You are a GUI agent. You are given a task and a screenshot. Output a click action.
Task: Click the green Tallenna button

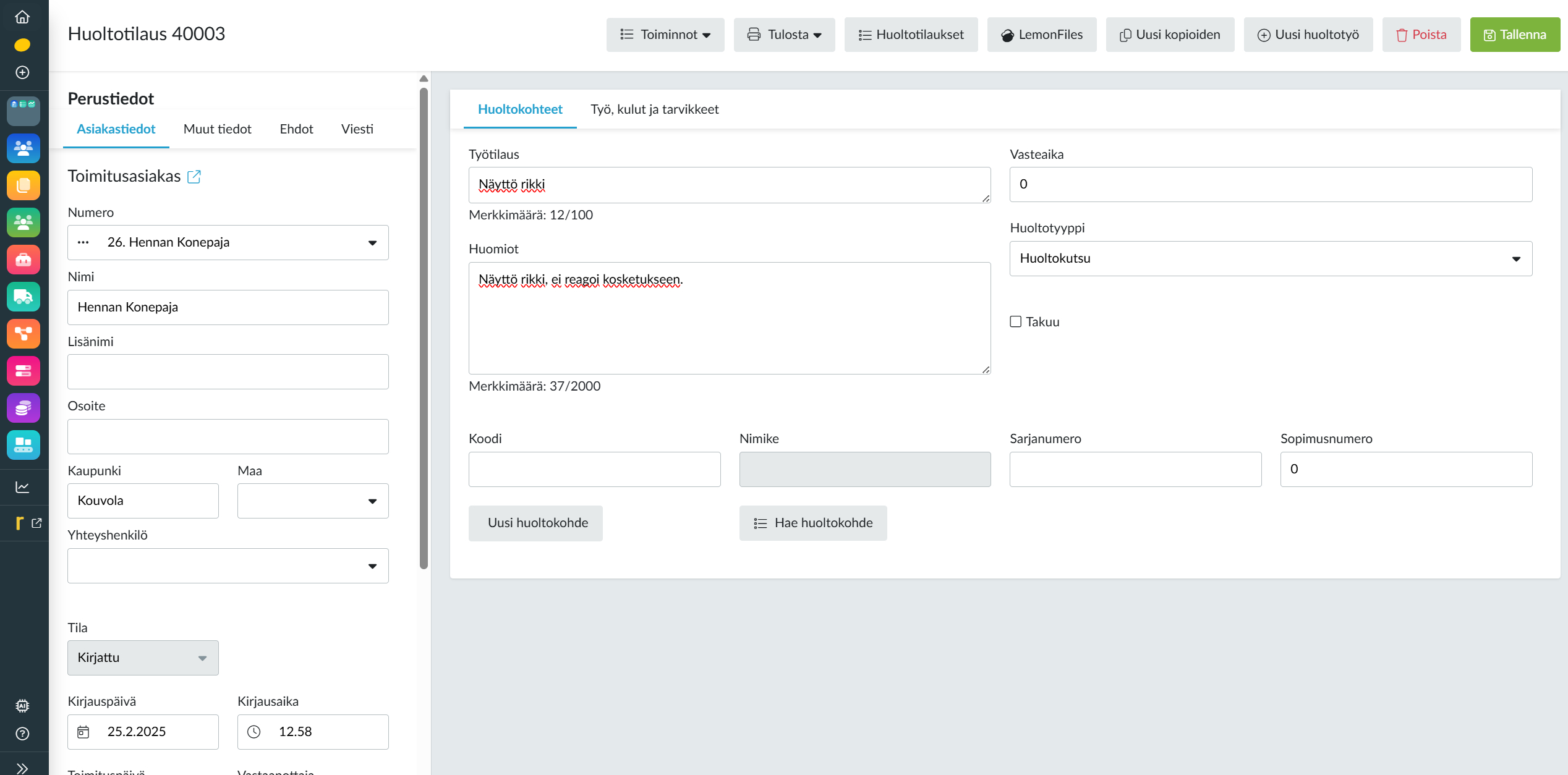1515,35
